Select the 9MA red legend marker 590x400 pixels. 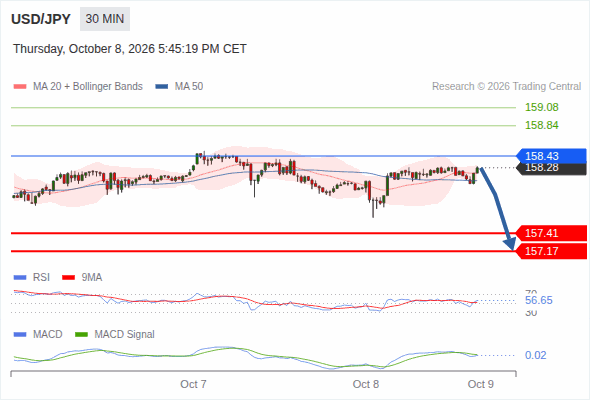[x=68, y=278]
